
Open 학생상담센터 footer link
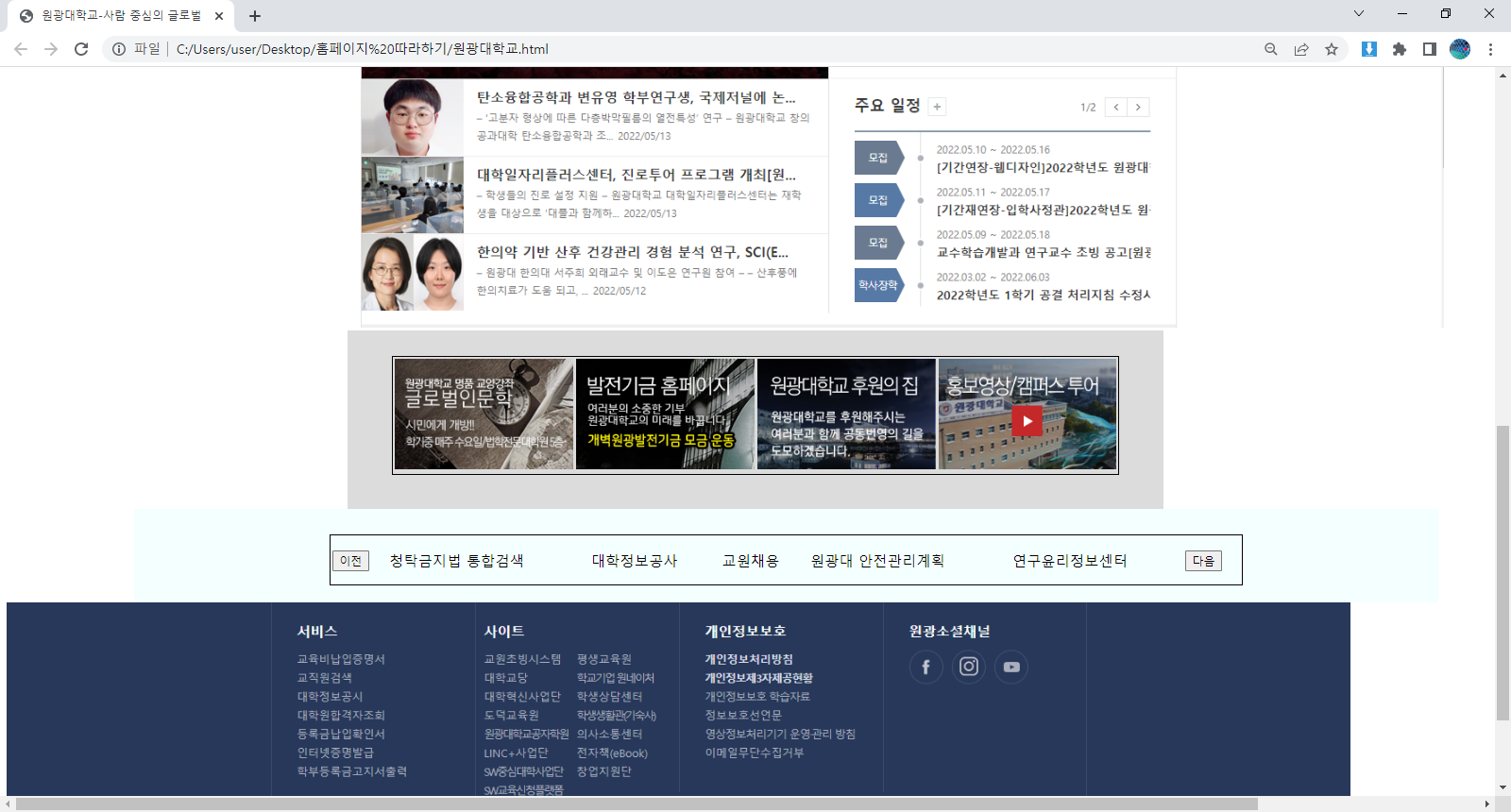coord(609,697)
